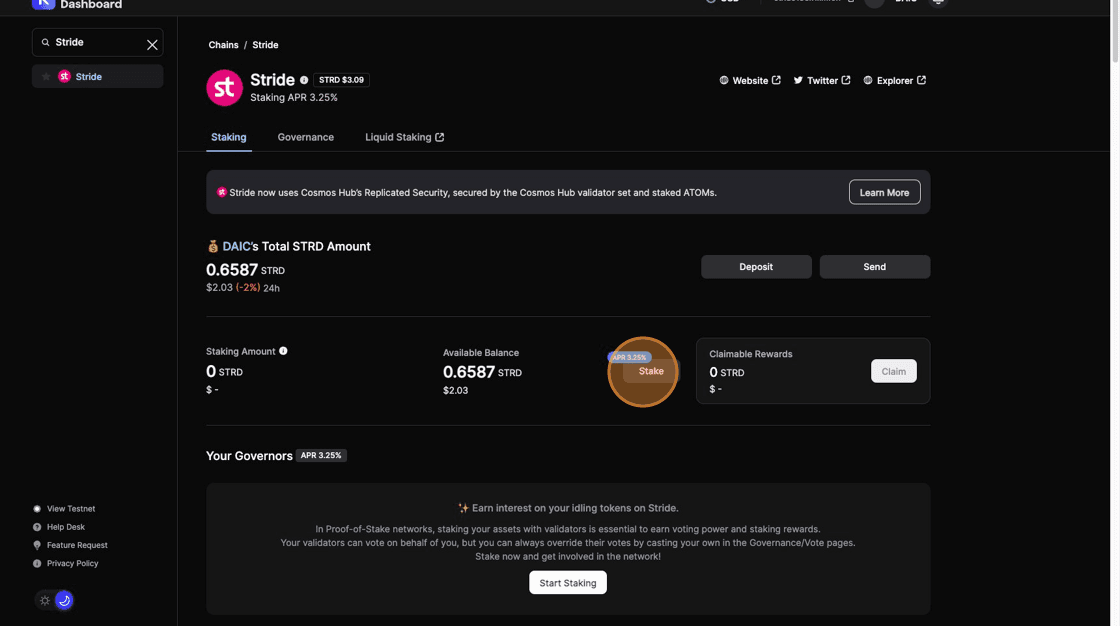Screen dimensions: 1120x626
Task: Click the Start Staking button
Action: (568, 583)
